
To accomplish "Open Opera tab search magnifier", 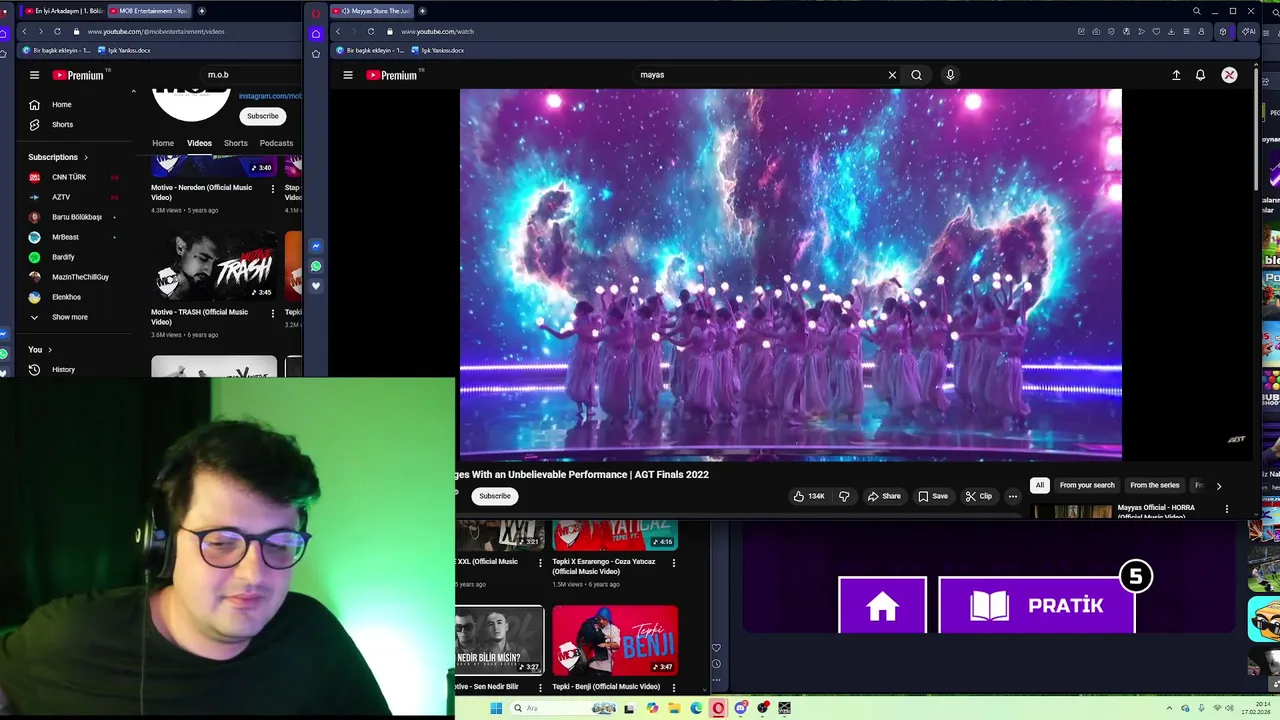I will (1196, 11).
